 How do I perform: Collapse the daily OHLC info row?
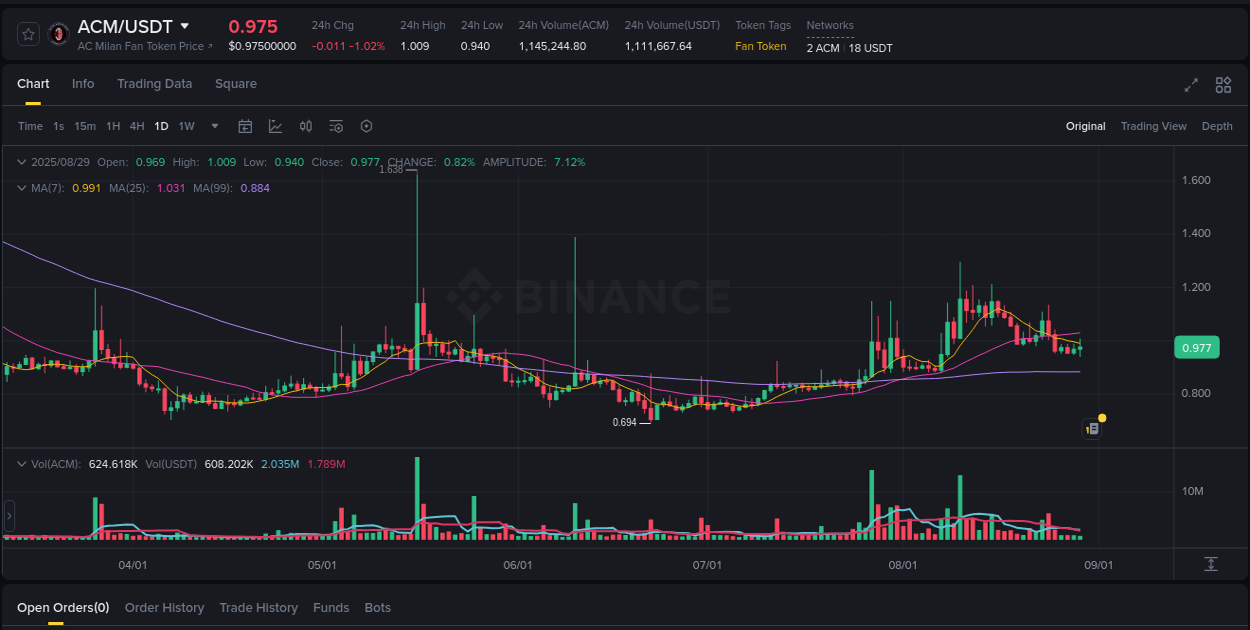tap(20, 161)
